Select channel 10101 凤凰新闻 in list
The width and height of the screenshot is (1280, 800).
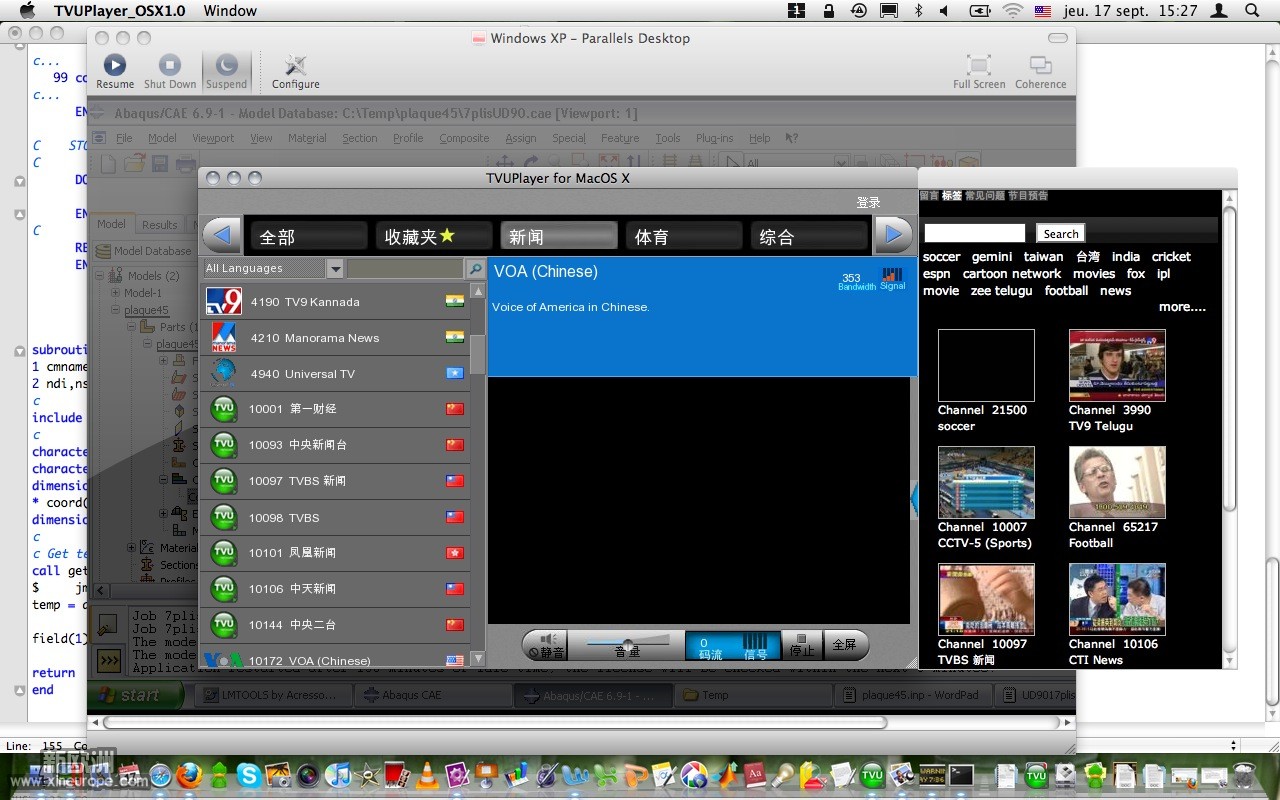pyautogui.click(x=335, y=553)
